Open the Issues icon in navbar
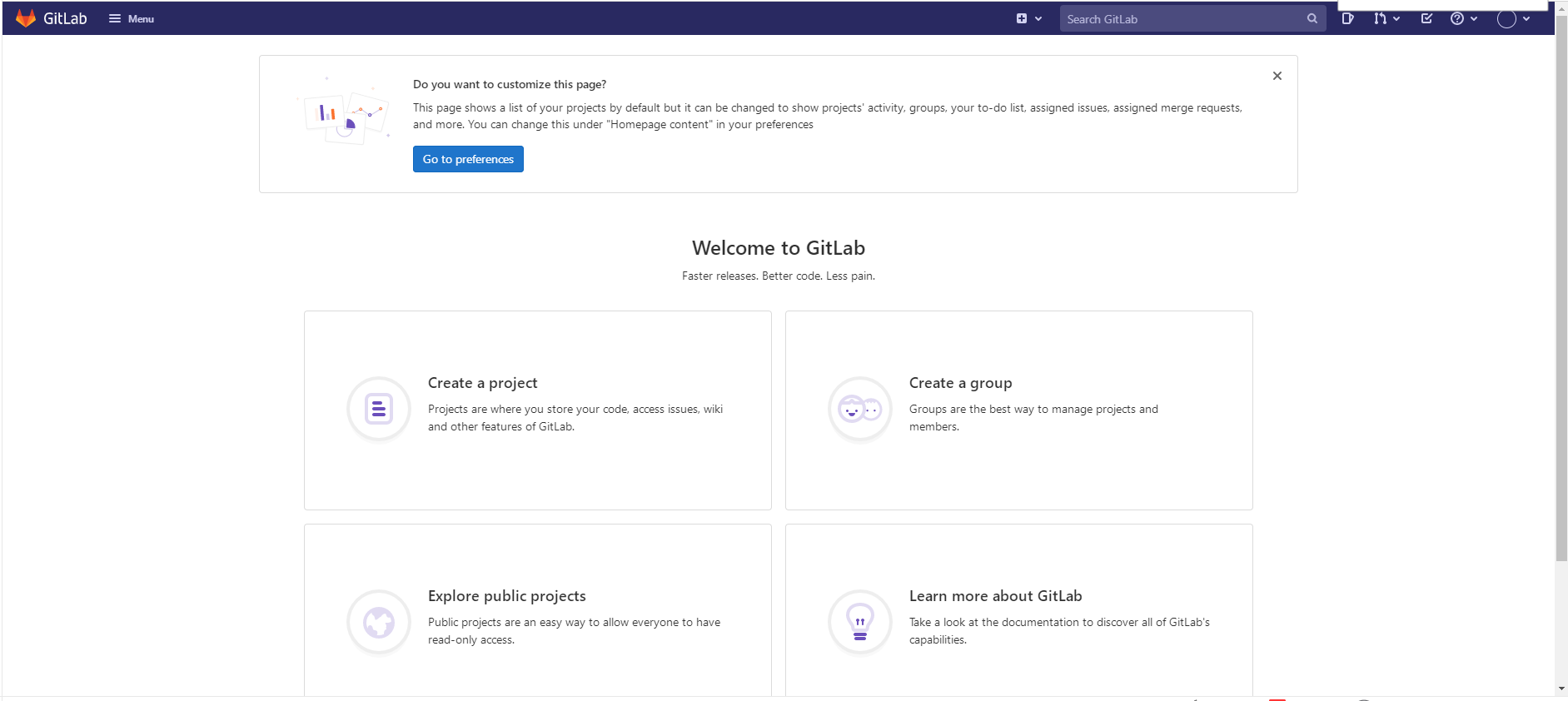 [1347, 18]
